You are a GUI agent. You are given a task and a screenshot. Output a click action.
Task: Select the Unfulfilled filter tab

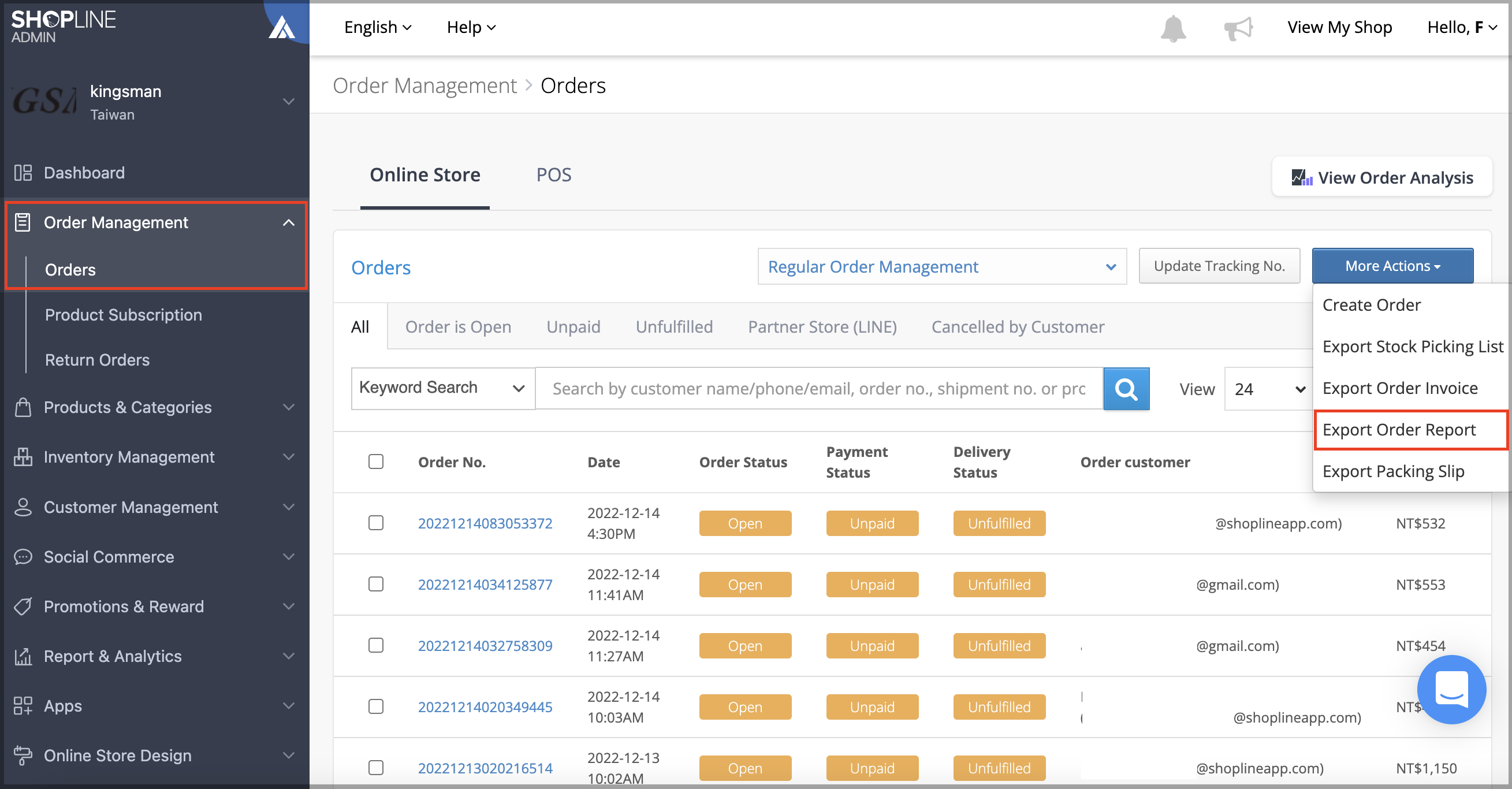click(674, 326)
